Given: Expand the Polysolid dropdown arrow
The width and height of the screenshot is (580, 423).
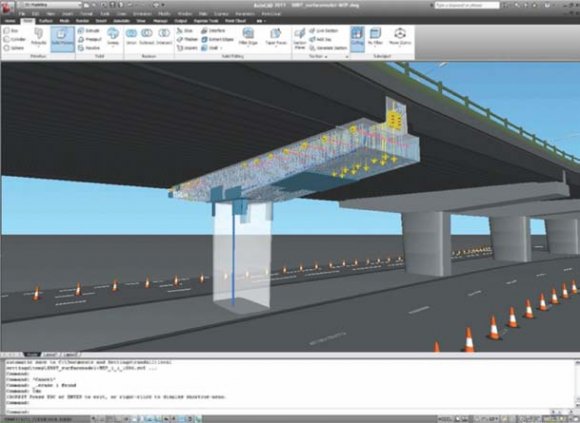Looking at the screenshot, I should (x=38, y=47).
